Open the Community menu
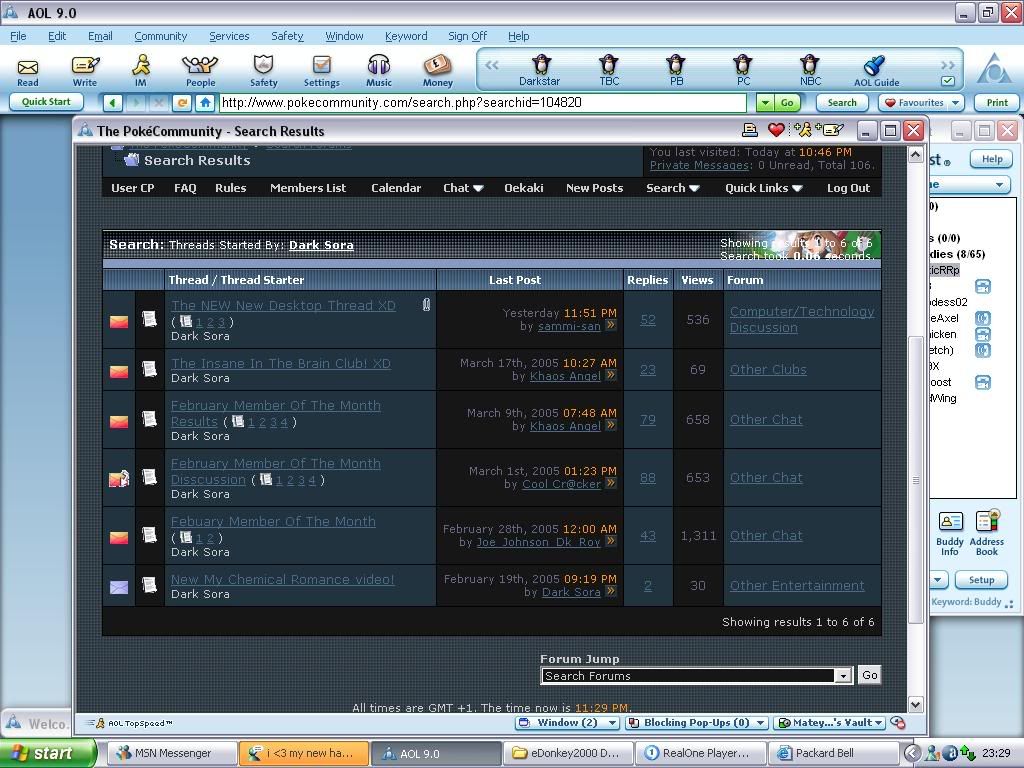1024x768 pixels. coord(161,36)
